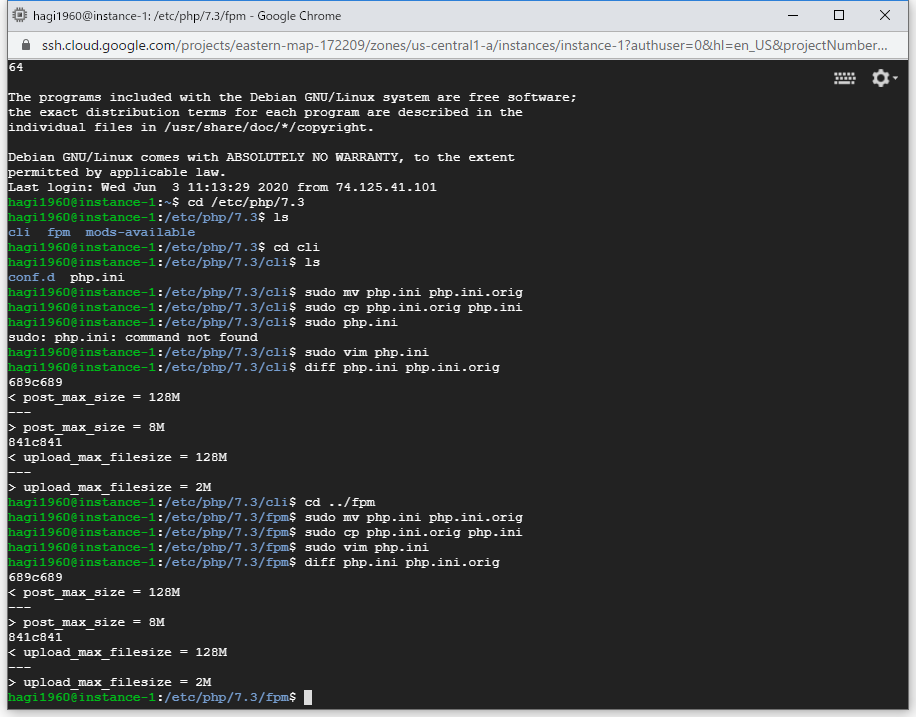The width and height of the screenshot is (916, 717).
Task: Click 'The programs included with the Debian' line
Action: point(292,97)
